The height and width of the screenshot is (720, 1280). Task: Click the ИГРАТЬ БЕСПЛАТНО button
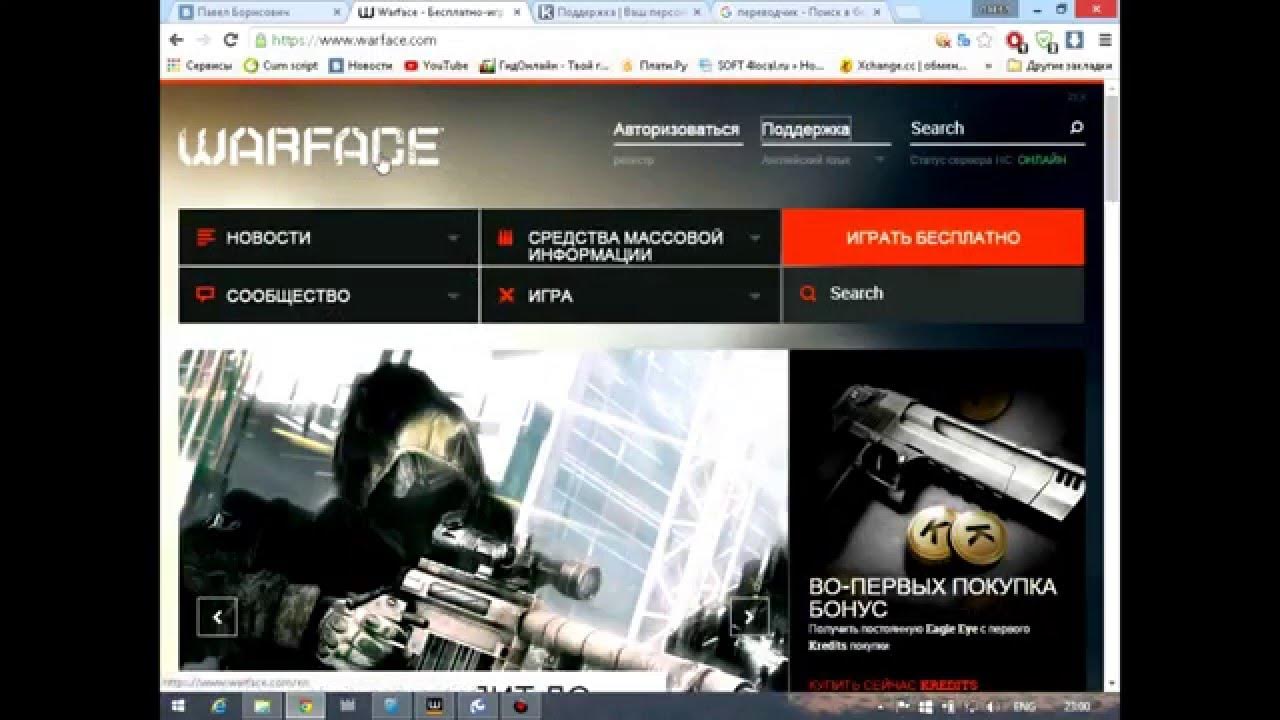(x=933, y=237)
